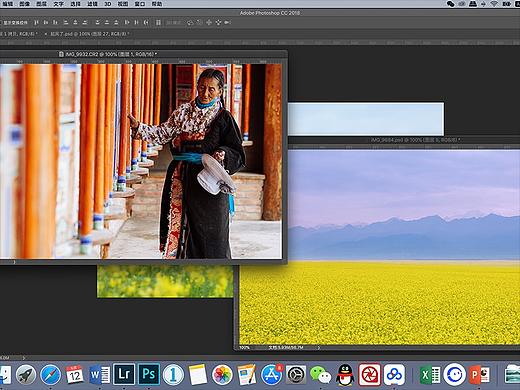The height and width of the screenshot is (390, 520).
Task: Click the IMG_9932.CR2 window title bar
Action: pyautogui.click(x=143, y=54)
